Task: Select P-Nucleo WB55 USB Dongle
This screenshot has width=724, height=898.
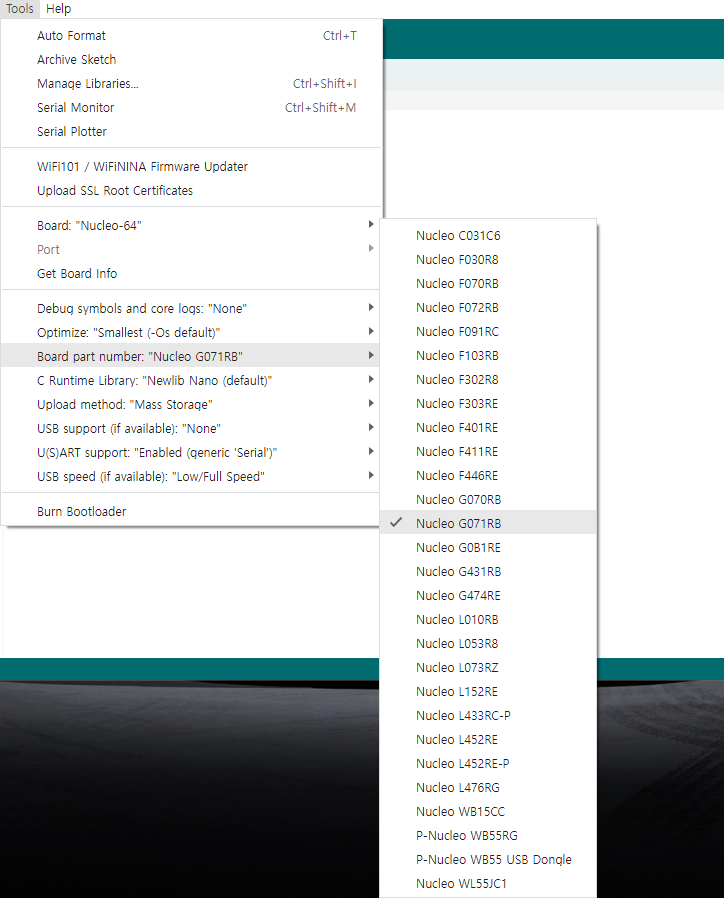Action: (x=488, y=861)
